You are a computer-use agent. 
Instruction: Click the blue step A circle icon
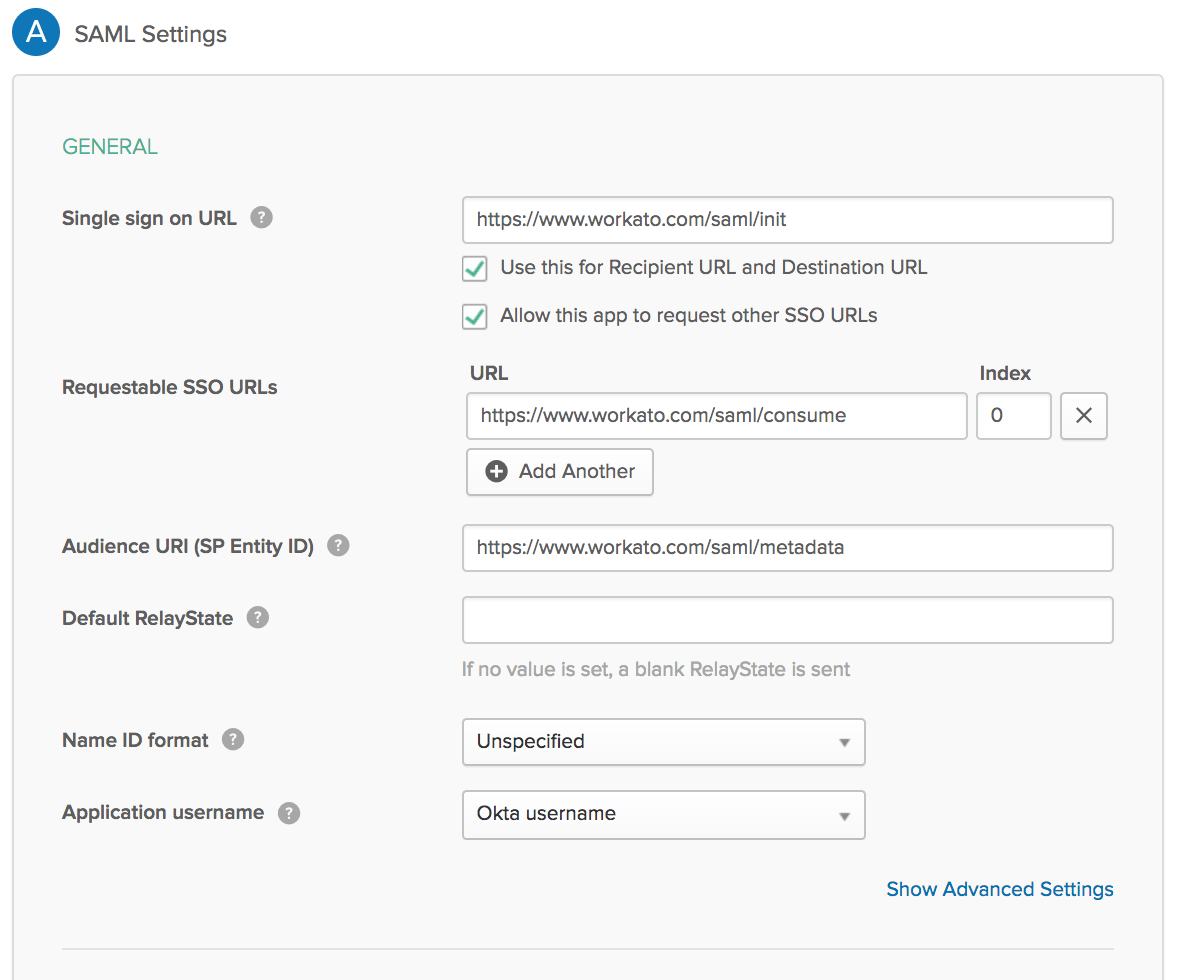tap(36, 33)
